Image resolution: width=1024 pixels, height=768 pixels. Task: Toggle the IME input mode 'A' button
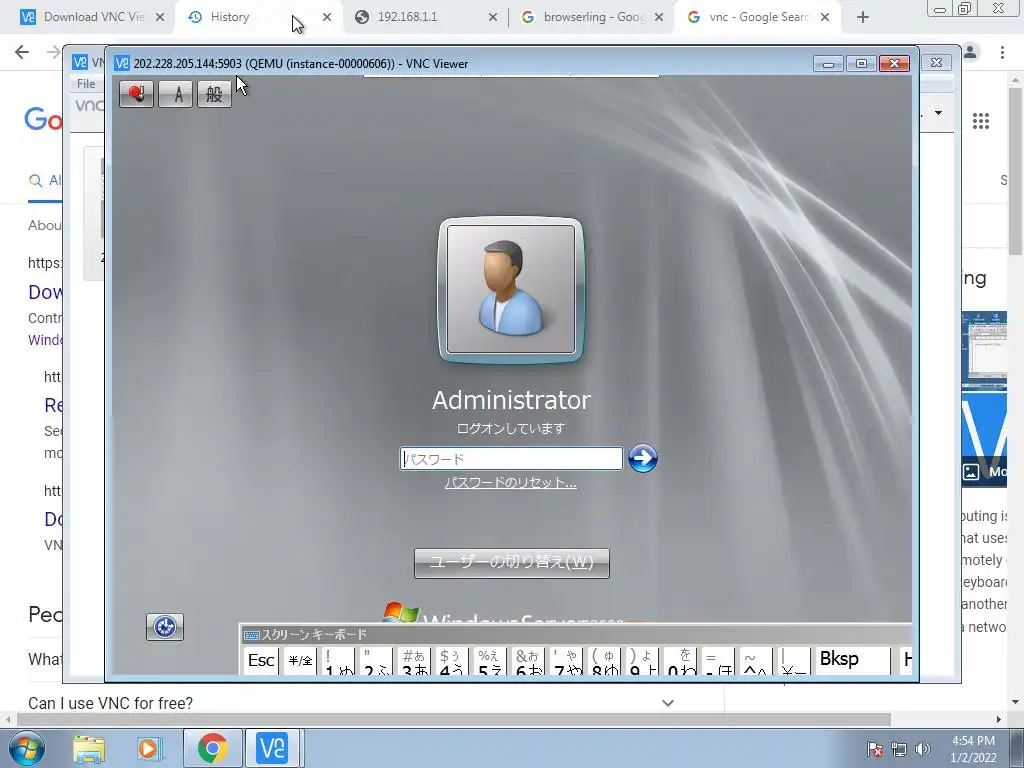(x=176, y=94)
